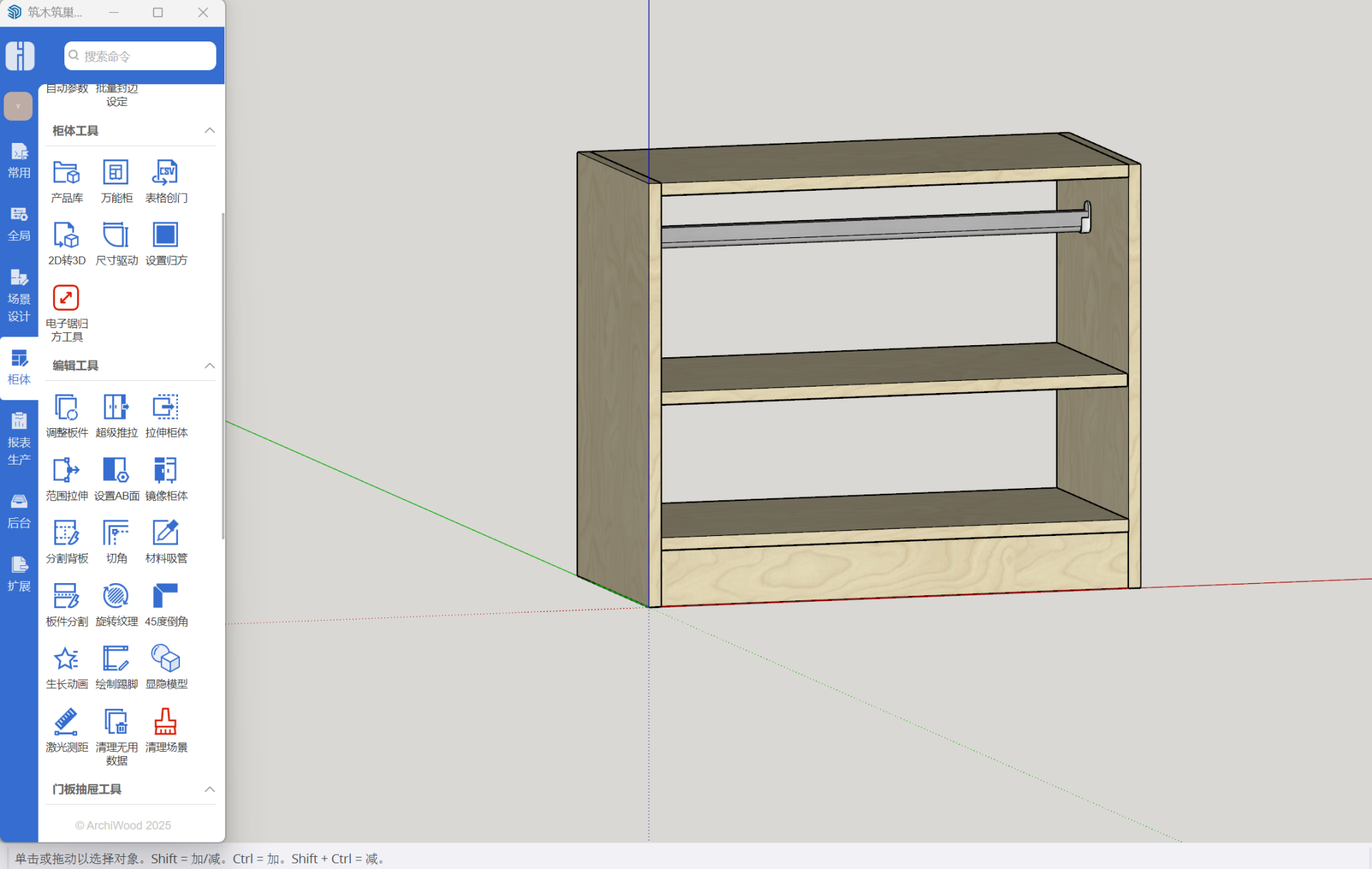The height and width of the screenshot is (869, 1372).
Task: Collapse the 门板抽屉工具 section
Action: point(209,790)
